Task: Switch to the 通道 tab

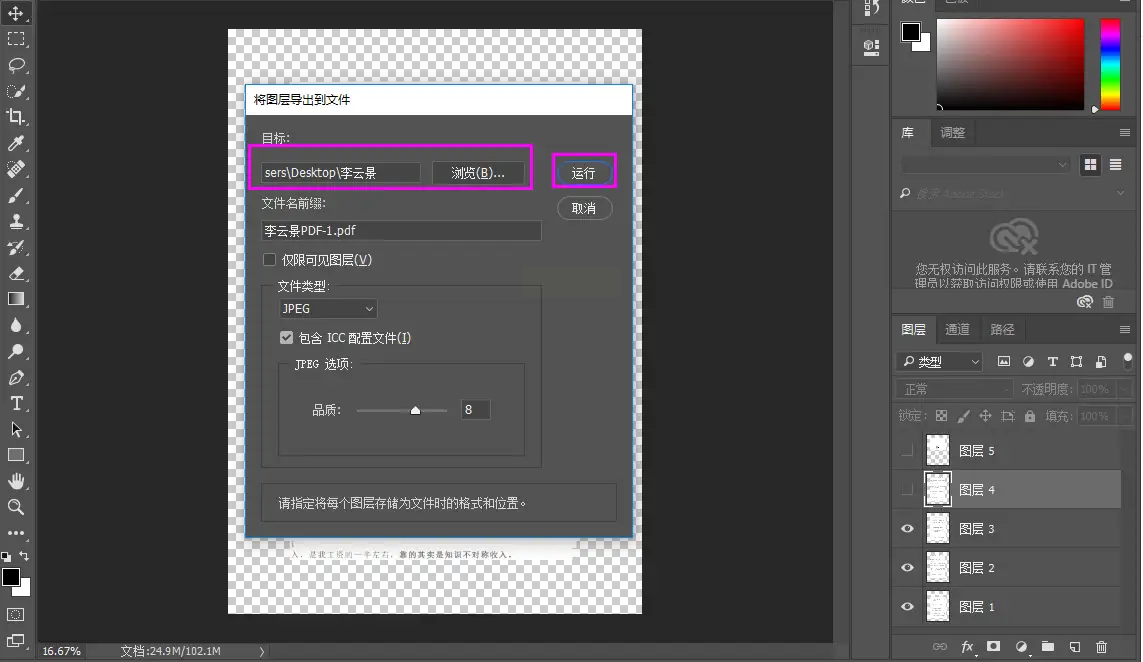Action: tap(957, 330)
